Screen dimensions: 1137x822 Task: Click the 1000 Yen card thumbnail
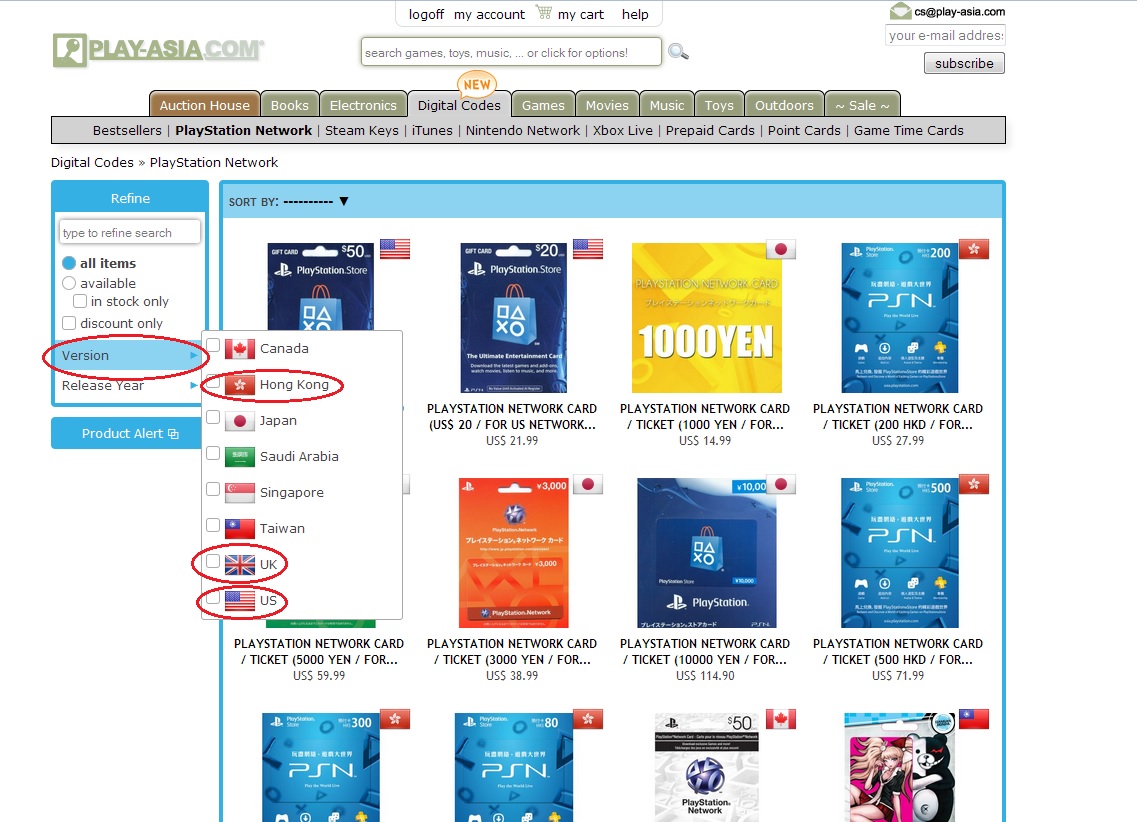tap(707, 318)
